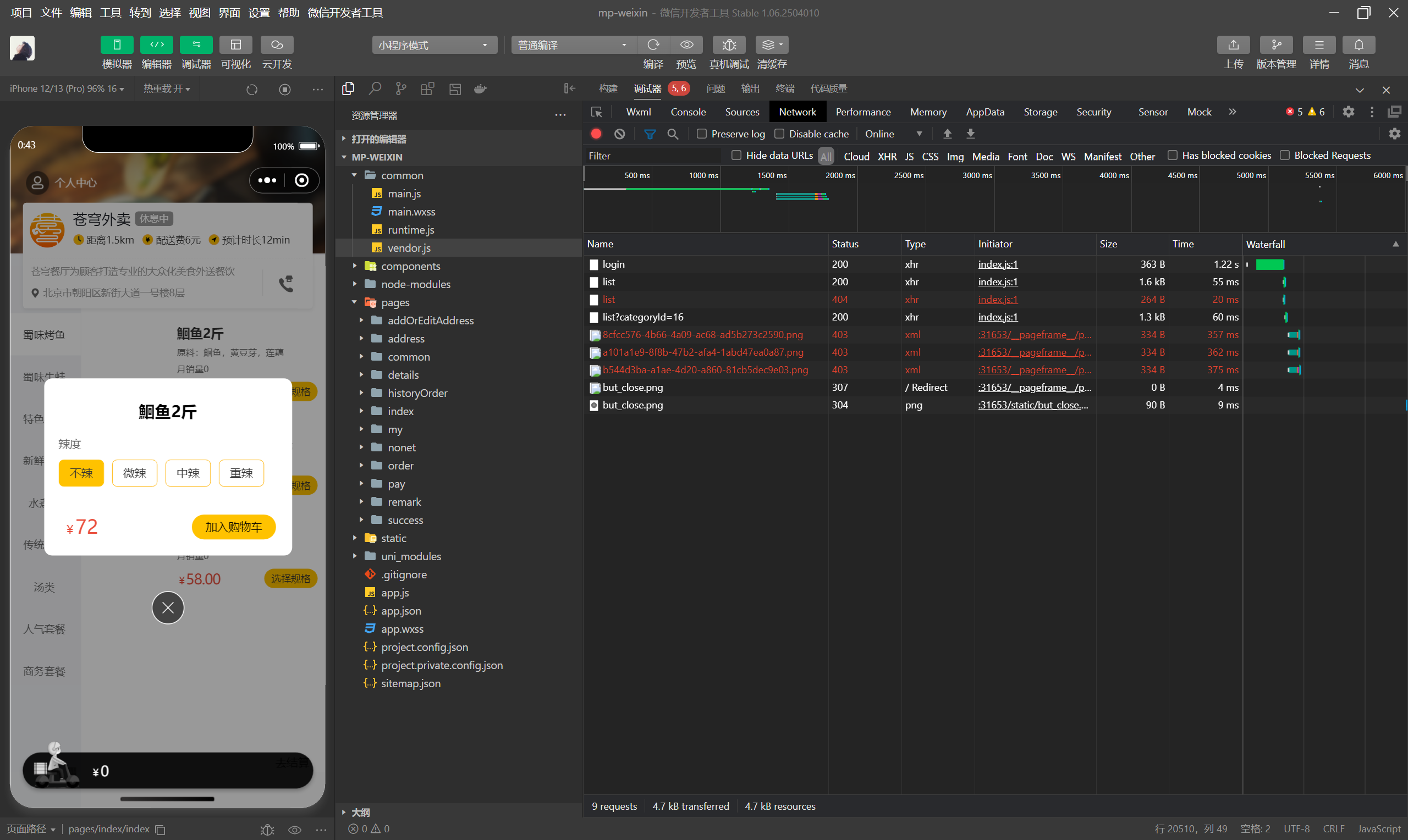Clear the network log with the block icon
1408x840 pixels.
pyautogui.click(x=619, y=134)
